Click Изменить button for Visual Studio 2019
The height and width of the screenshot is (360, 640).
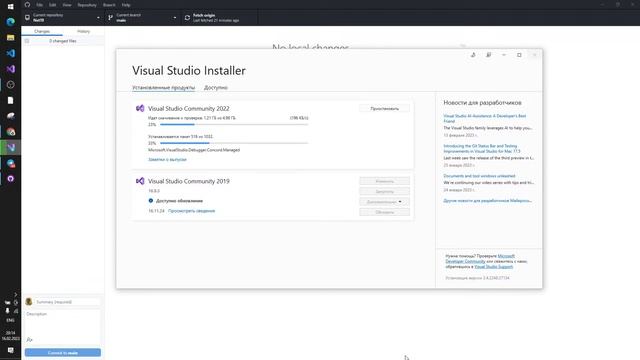pos(384,181)
